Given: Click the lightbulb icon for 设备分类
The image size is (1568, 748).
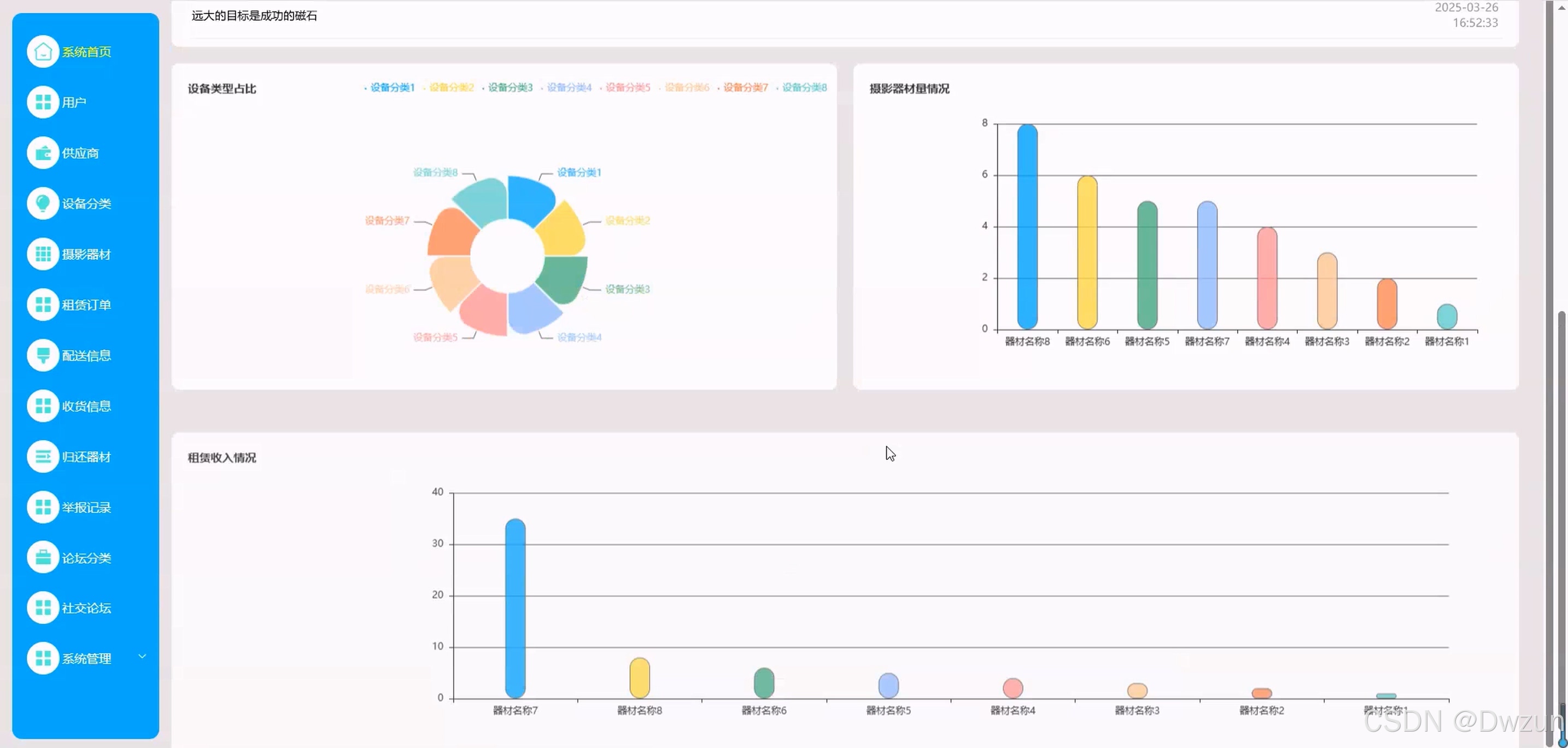Looking at the screenshot, I should 43,203.
